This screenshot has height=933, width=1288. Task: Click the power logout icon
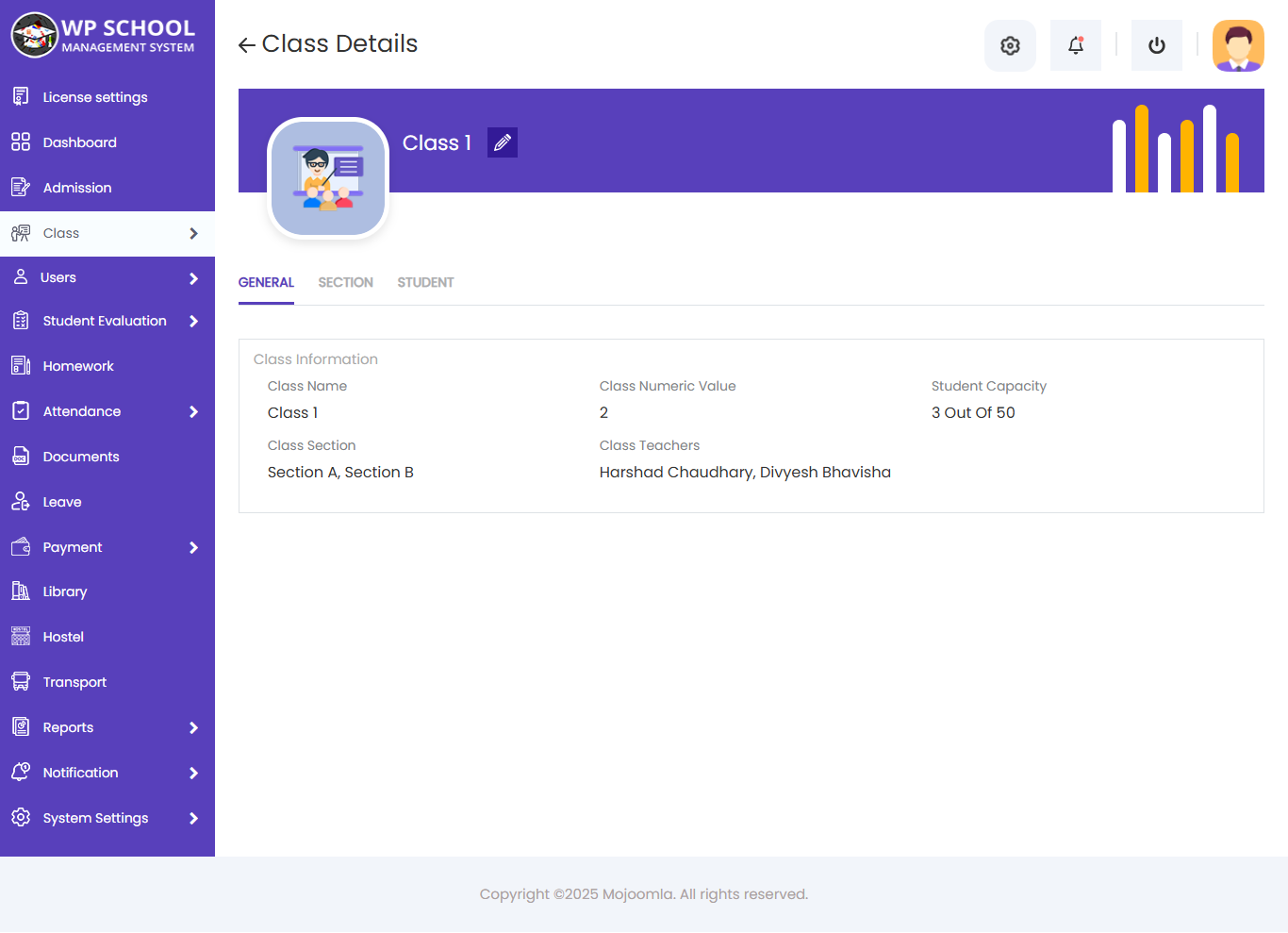click(1157, 45)
